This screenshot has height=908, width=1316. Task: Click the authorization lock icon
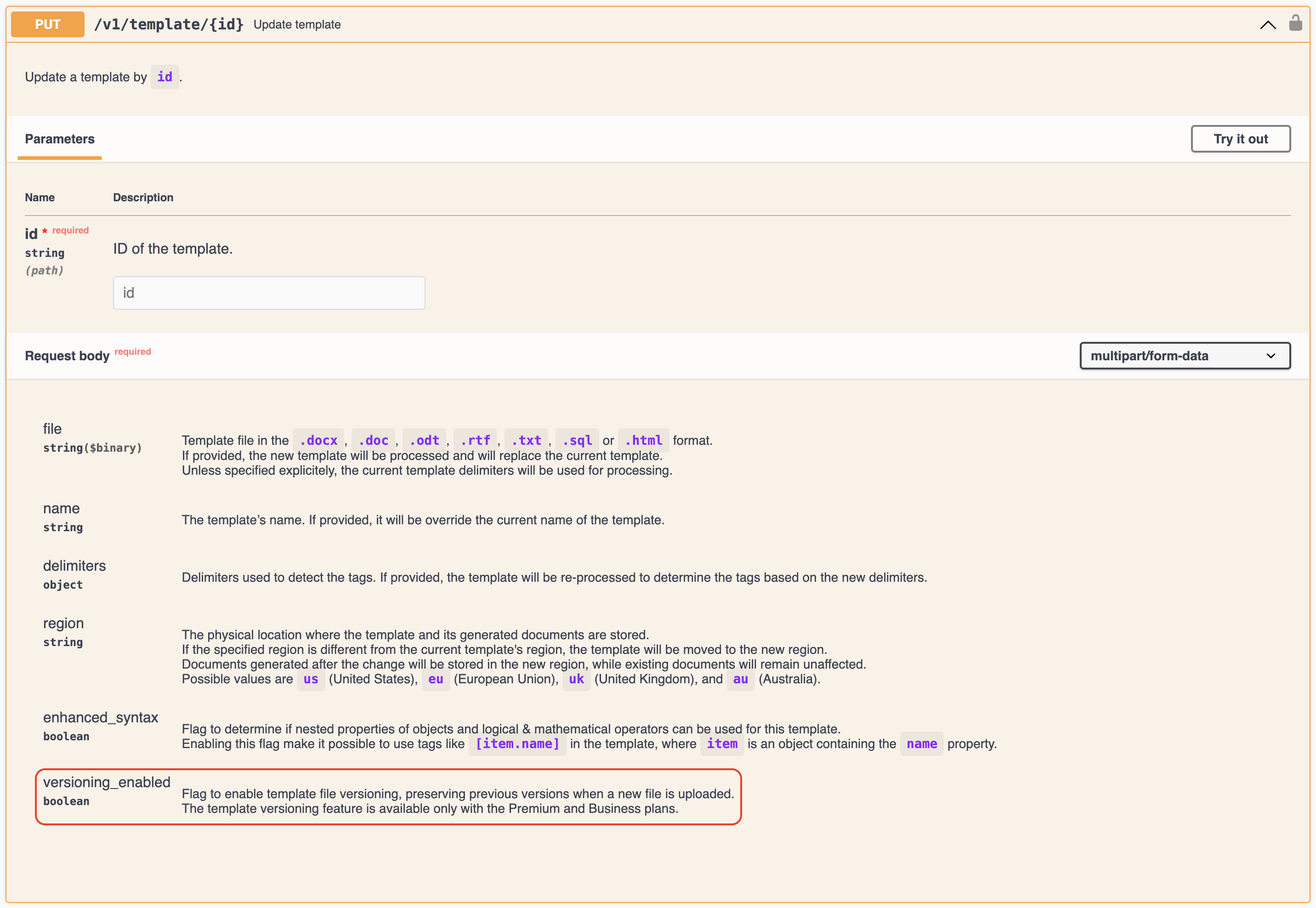(x=1295, y=23)
